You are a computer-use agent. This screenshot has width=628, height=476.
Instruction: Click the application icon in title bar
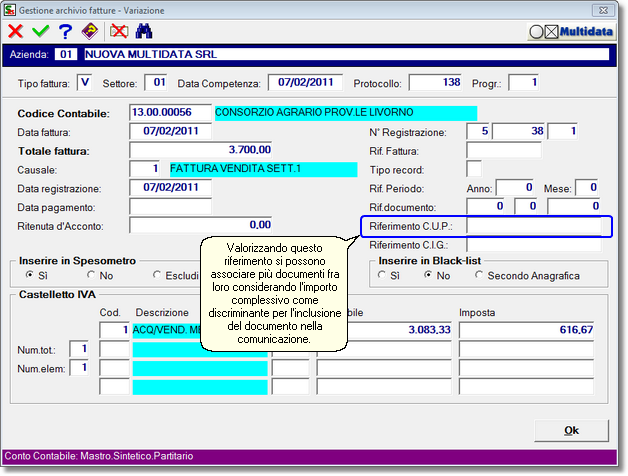(x=10, y=10)
